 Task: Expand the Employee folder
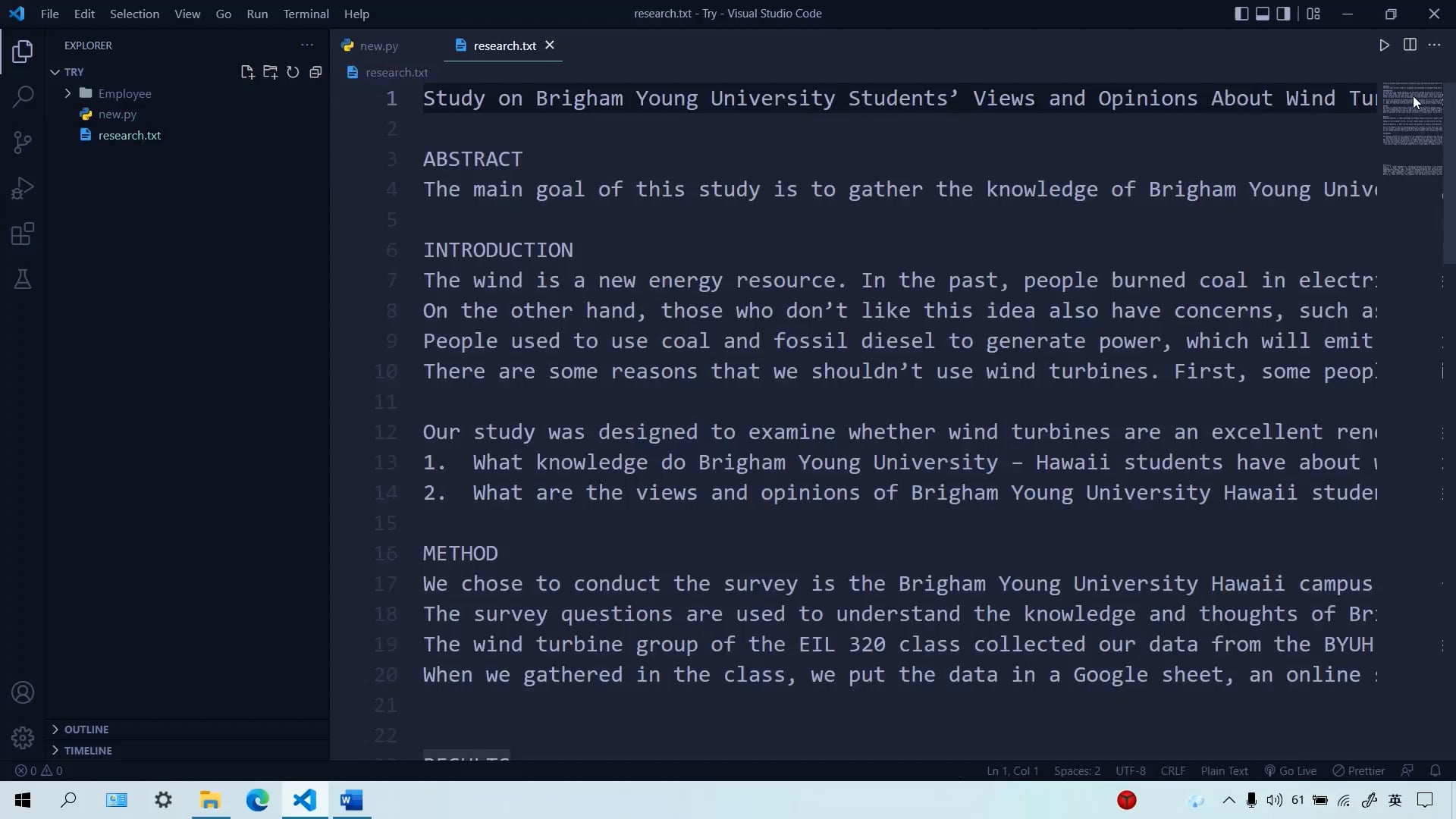(x=124, y=93)
